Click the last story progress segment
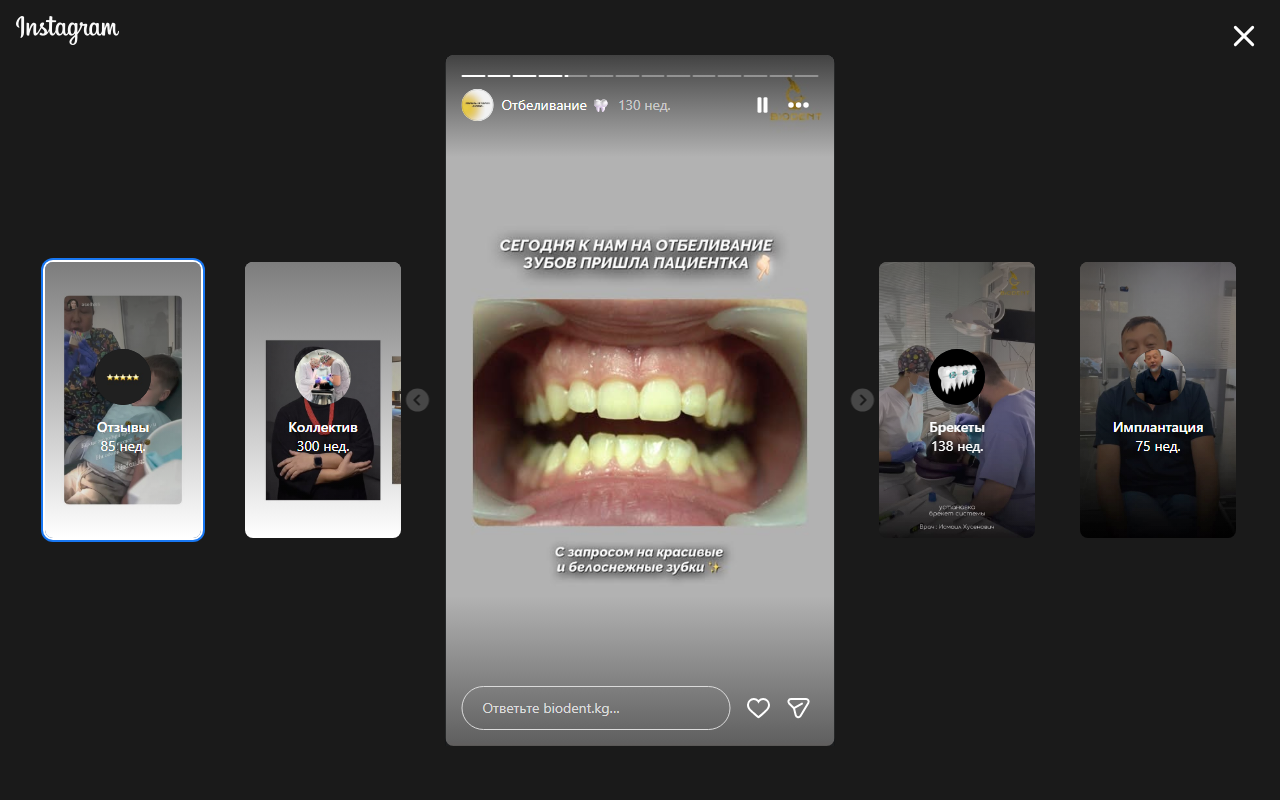Viewport: 1280px width, 800px height. 806,76
